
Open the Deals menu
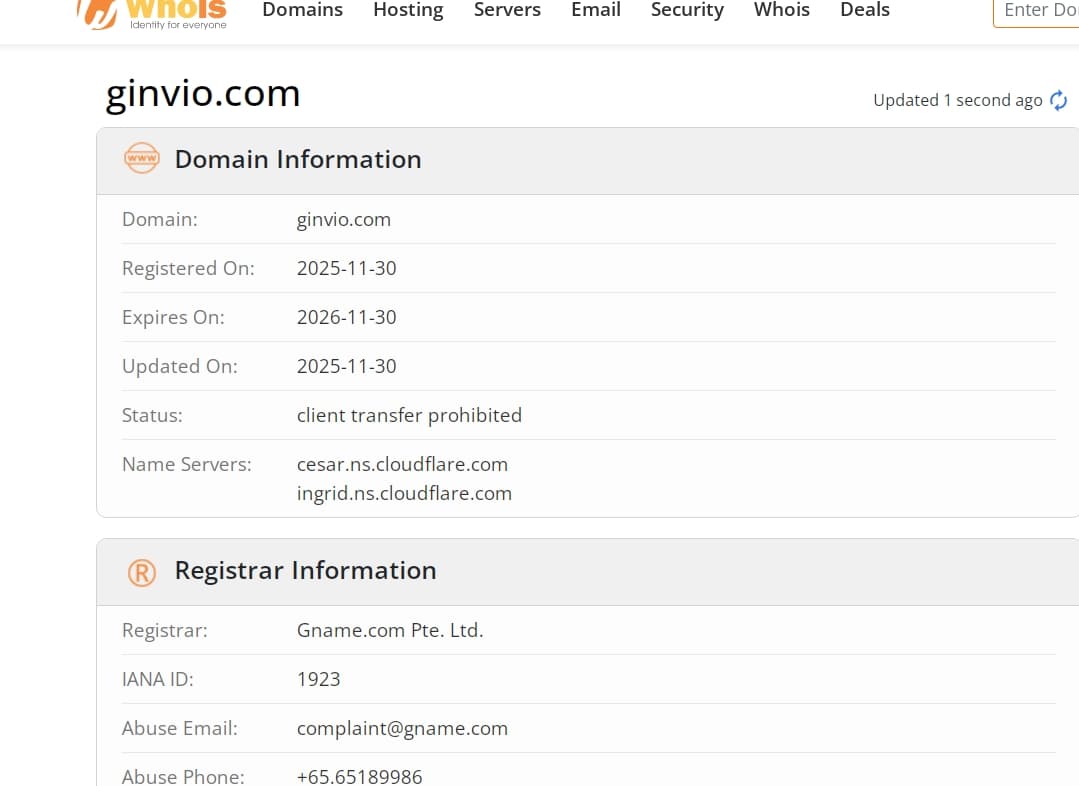[x=865, y=10]
